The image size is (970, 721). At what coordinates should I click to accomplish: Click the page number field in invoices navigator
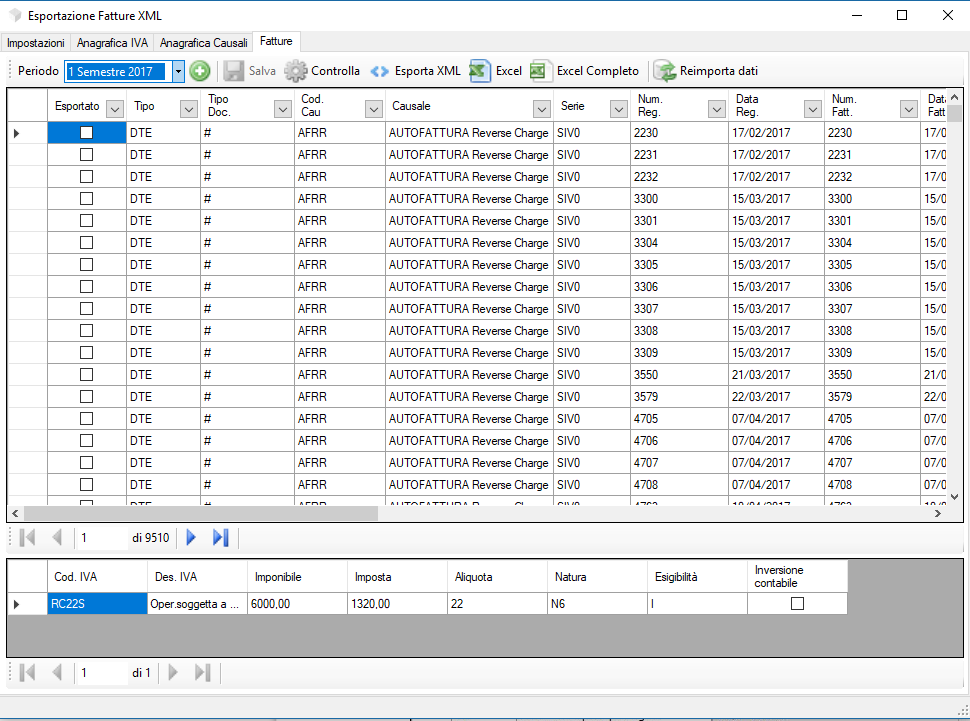pyautogui.click(x=100, y=538)
